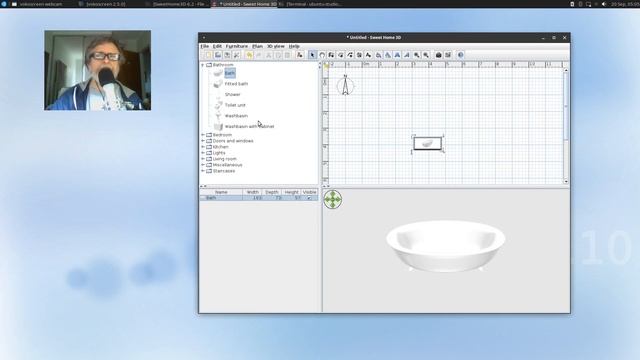Sort furniture list by Width header
The image size is (640, 360).
pyautogui.click(x=252, y=192)
